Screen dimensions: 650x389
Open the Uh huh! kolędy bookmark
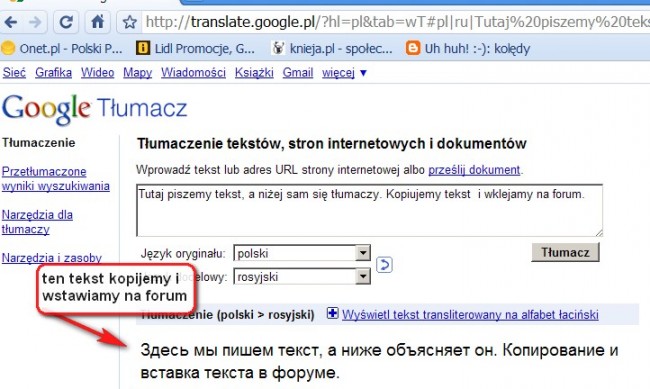point(468,49)
